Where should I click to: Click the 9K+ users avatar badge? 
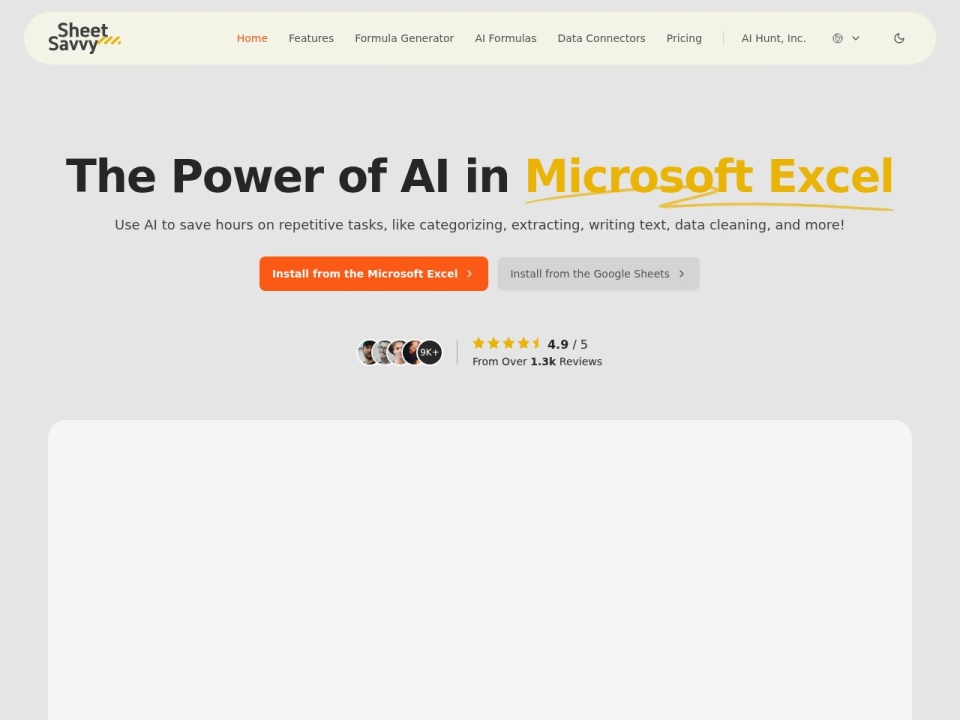pos(429,352)
